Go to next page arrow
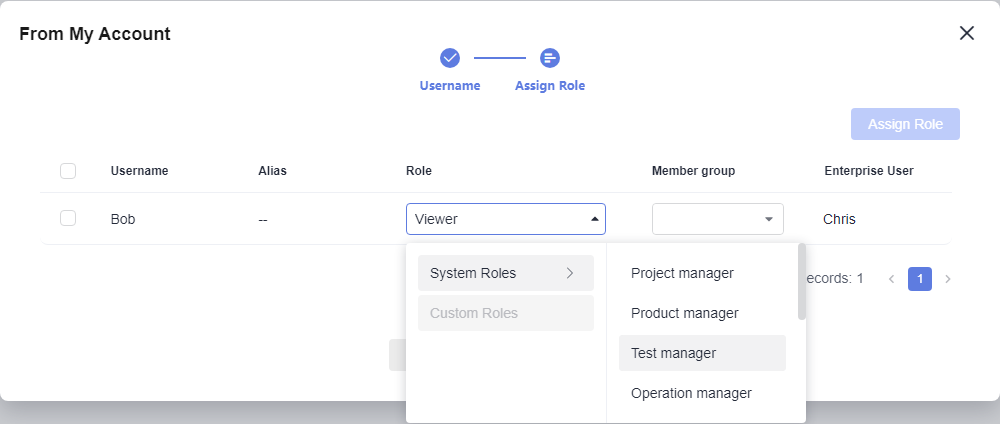Viewport: 1000px width, 424px height. tap(948, 279)
